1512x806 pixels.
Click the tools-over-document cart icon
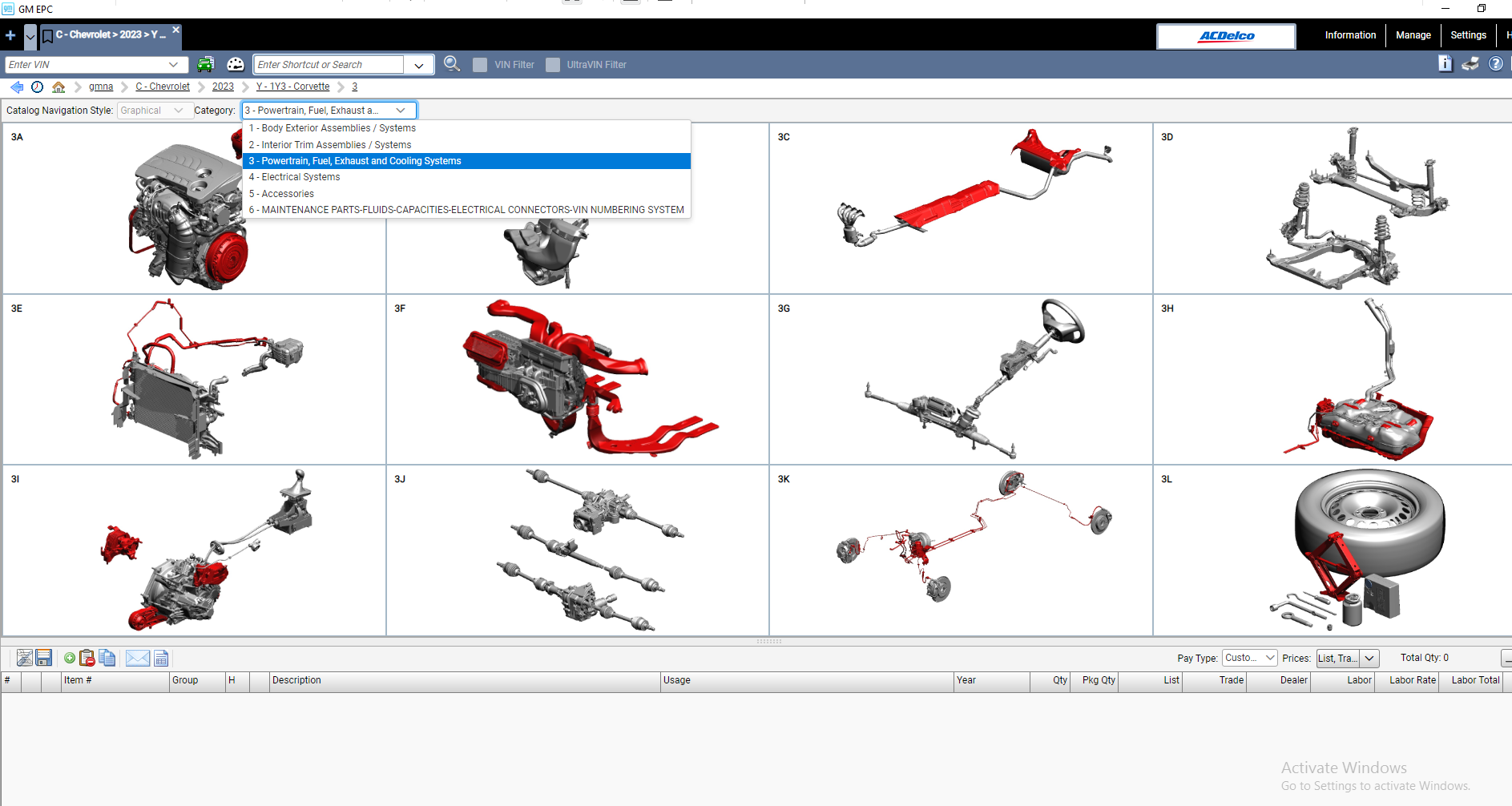25,658
